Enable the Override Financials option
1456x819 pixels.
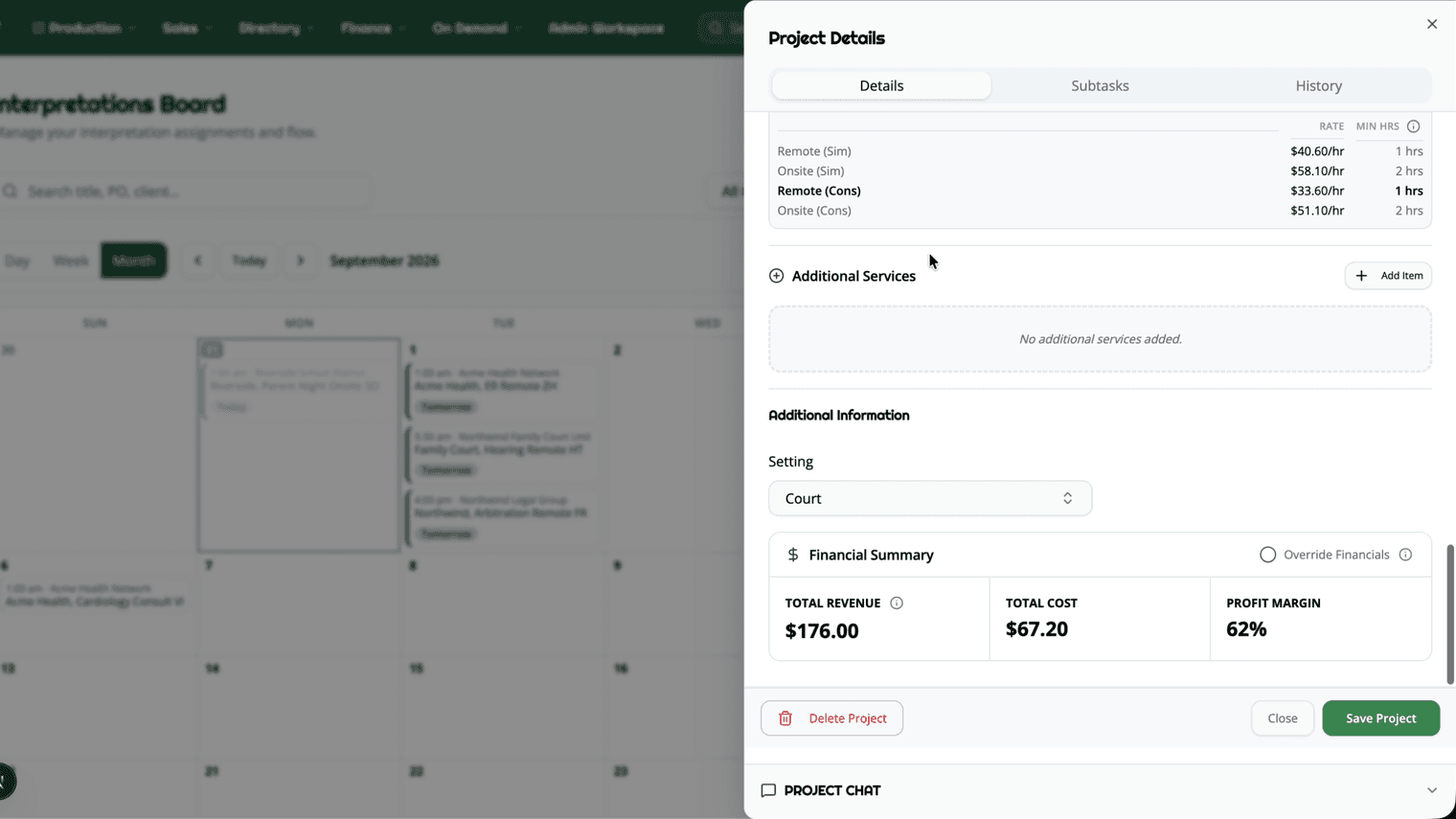[x=1267, y=555]
